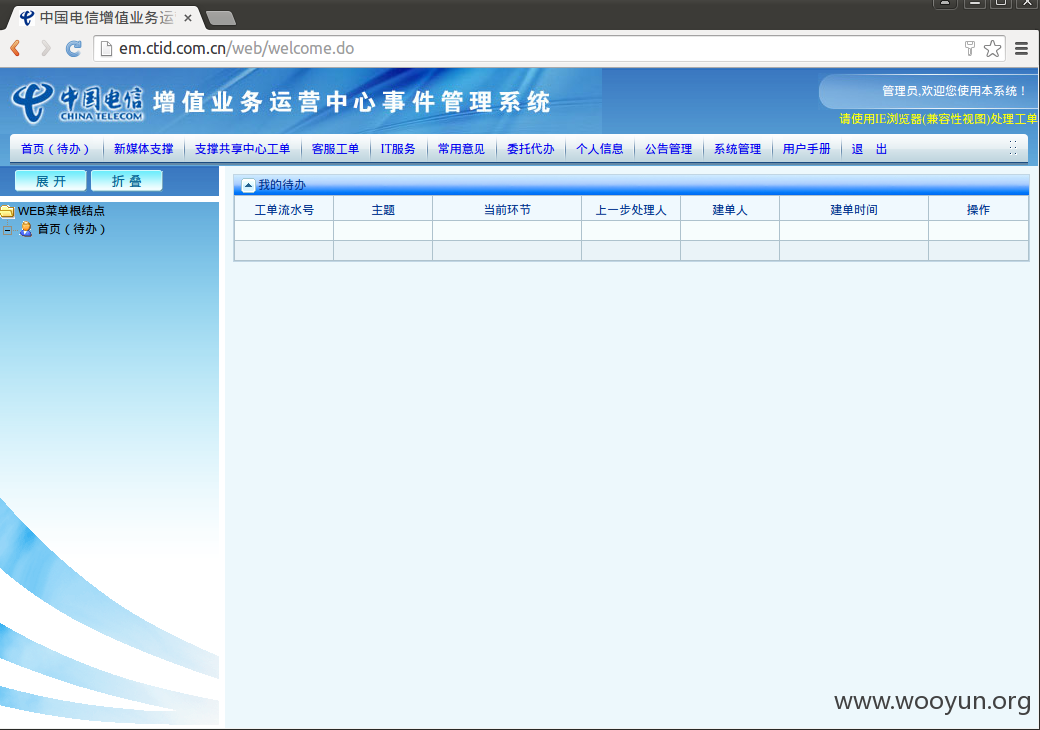Open the 系统管理 menu
The width and height of the screenshot is (1040, 730).
738,149
